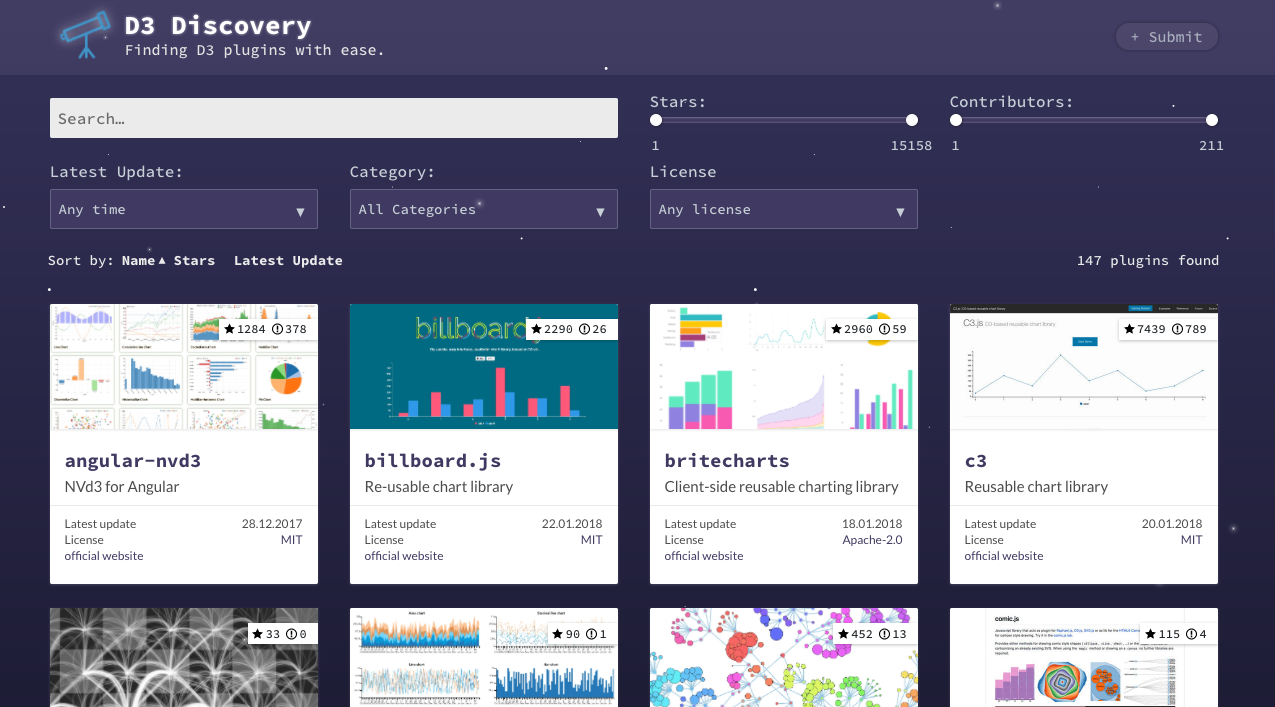Click the date 20.01.2018
The height and width of the screenshot is (707, 1275).
click(1172, 524)
